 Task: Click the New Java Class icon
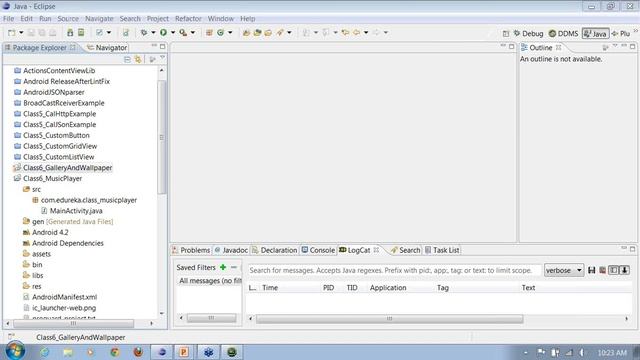pos(220,33)
